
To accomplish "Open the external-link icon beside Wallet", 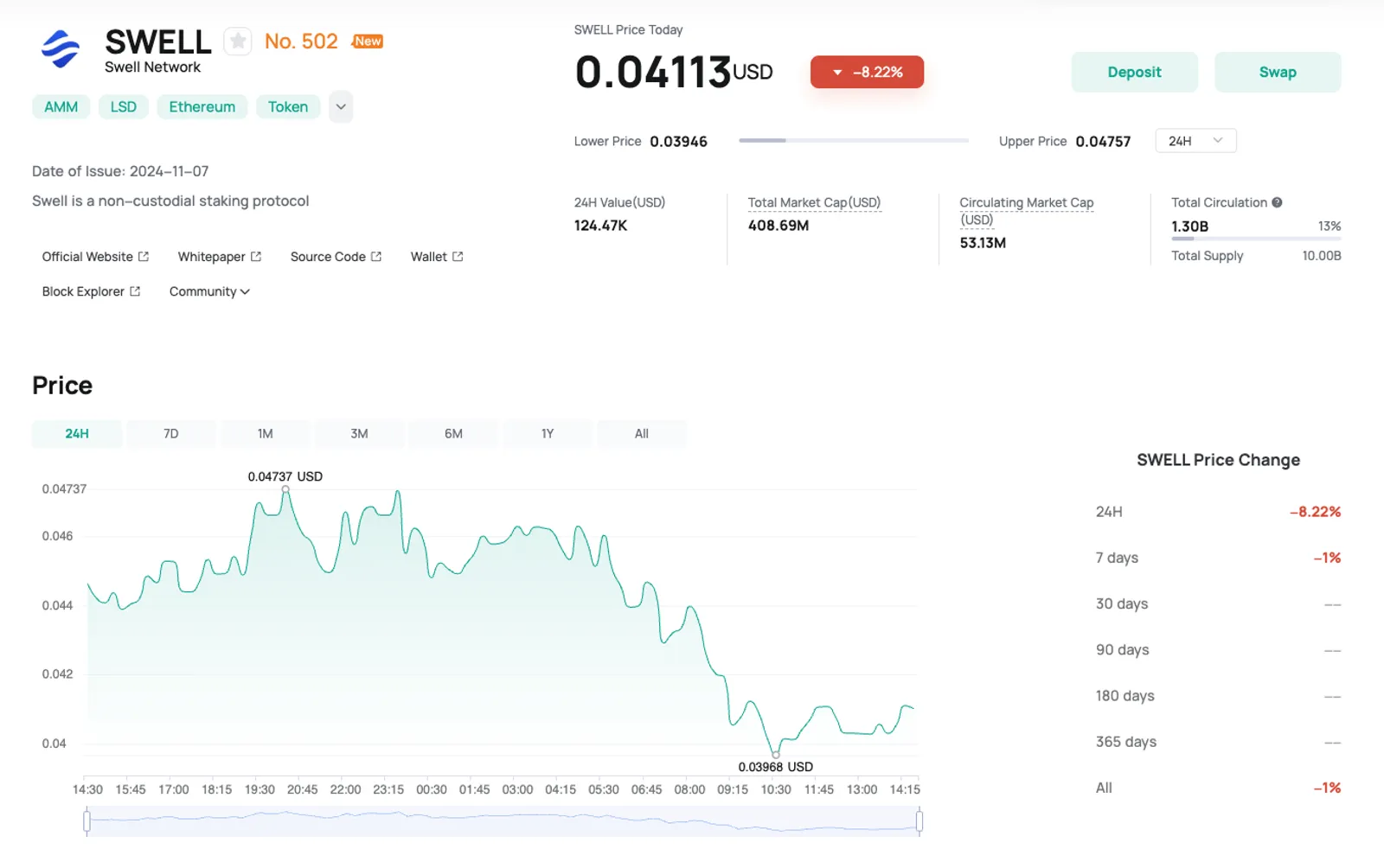I will 458,257.
